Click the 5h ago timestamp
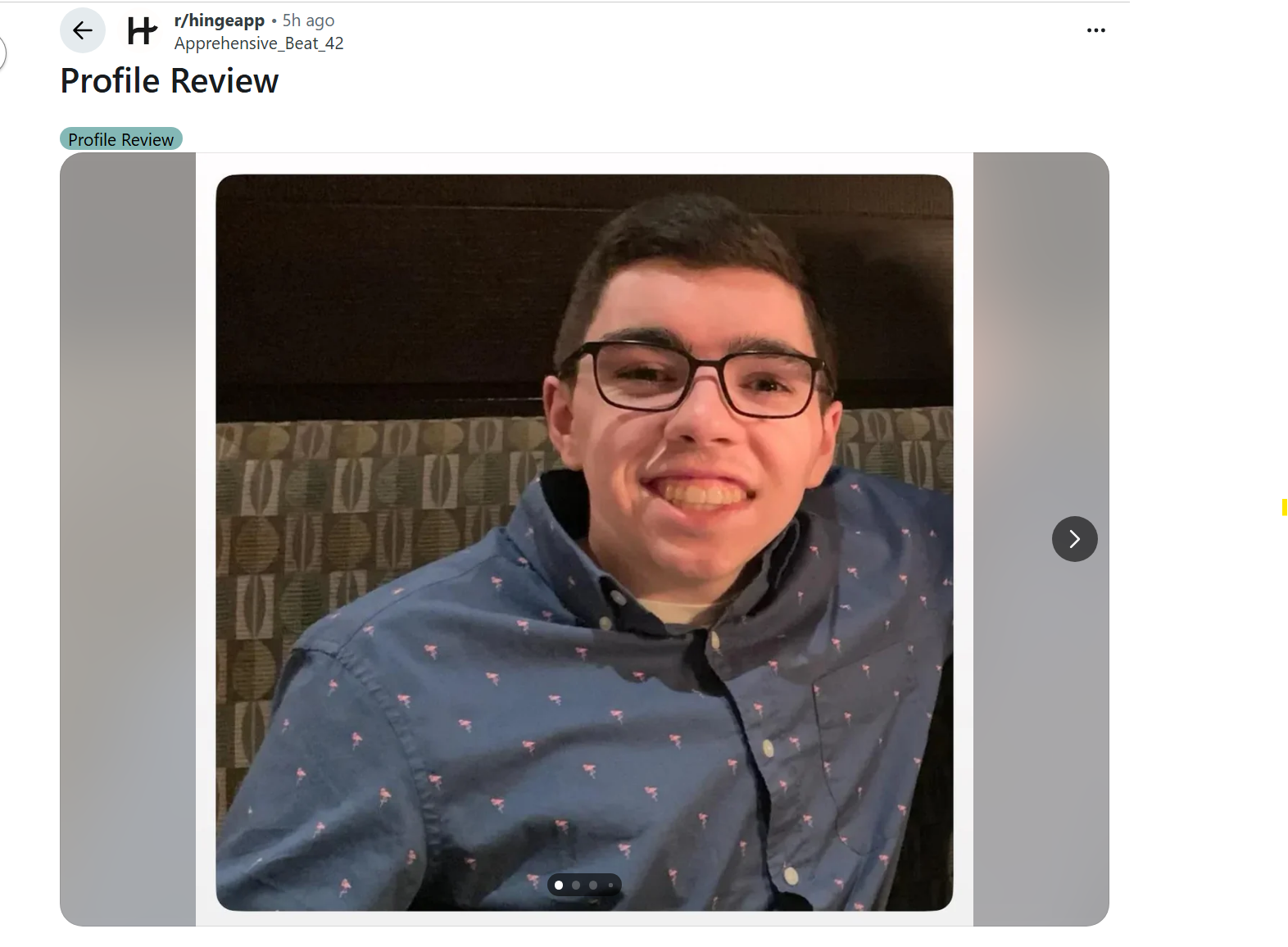The width and height of the screenshot is (1288, 947). (309, 20)
